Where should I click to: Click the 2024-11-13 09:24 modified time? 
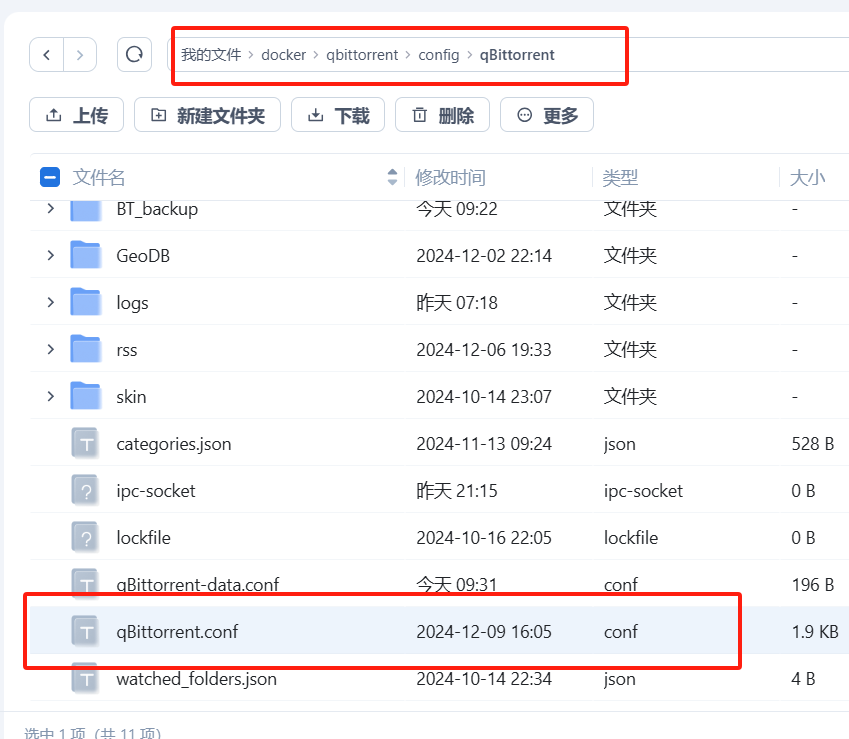pyautogui.click(x=484, y=444)
